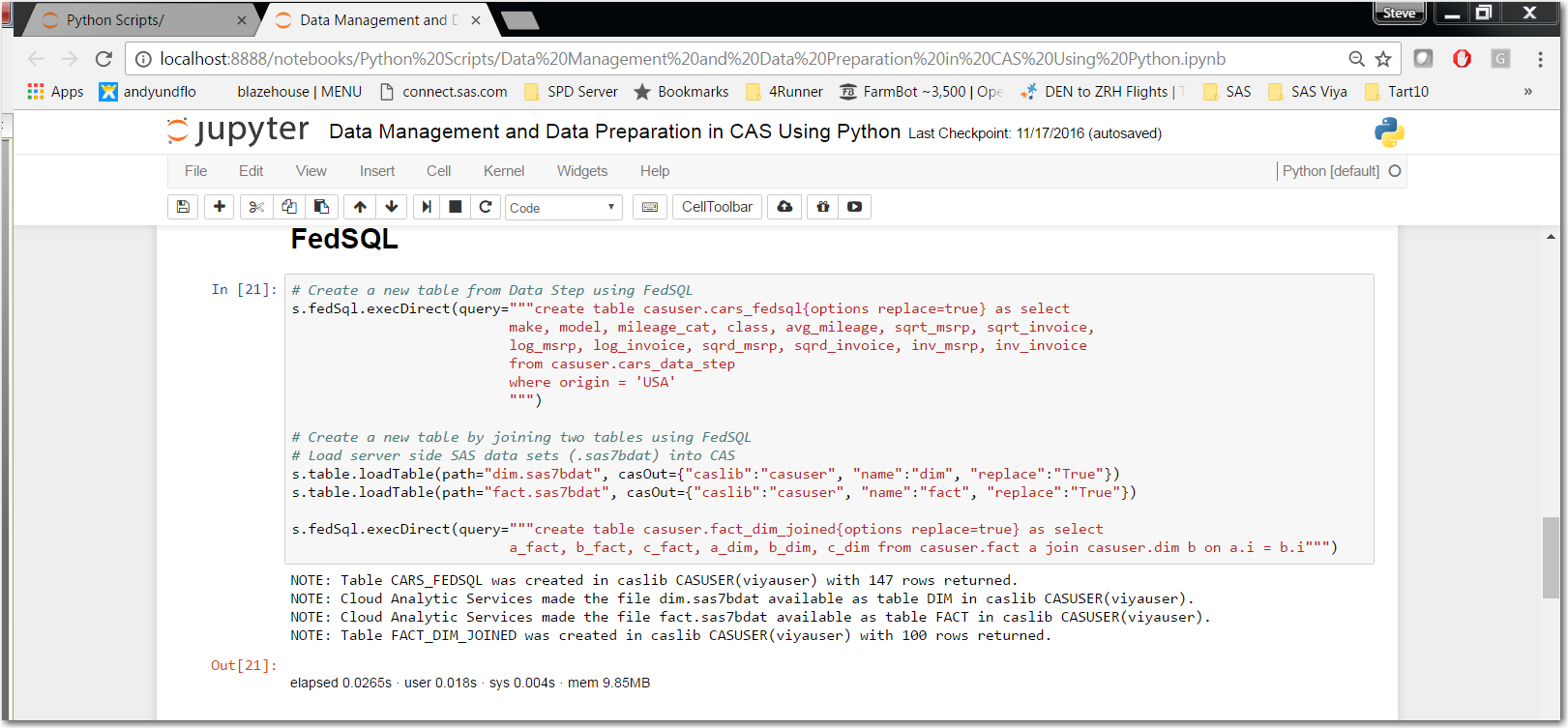
Task: Interrupt the kernel with stop button
Action: [456, 207]
